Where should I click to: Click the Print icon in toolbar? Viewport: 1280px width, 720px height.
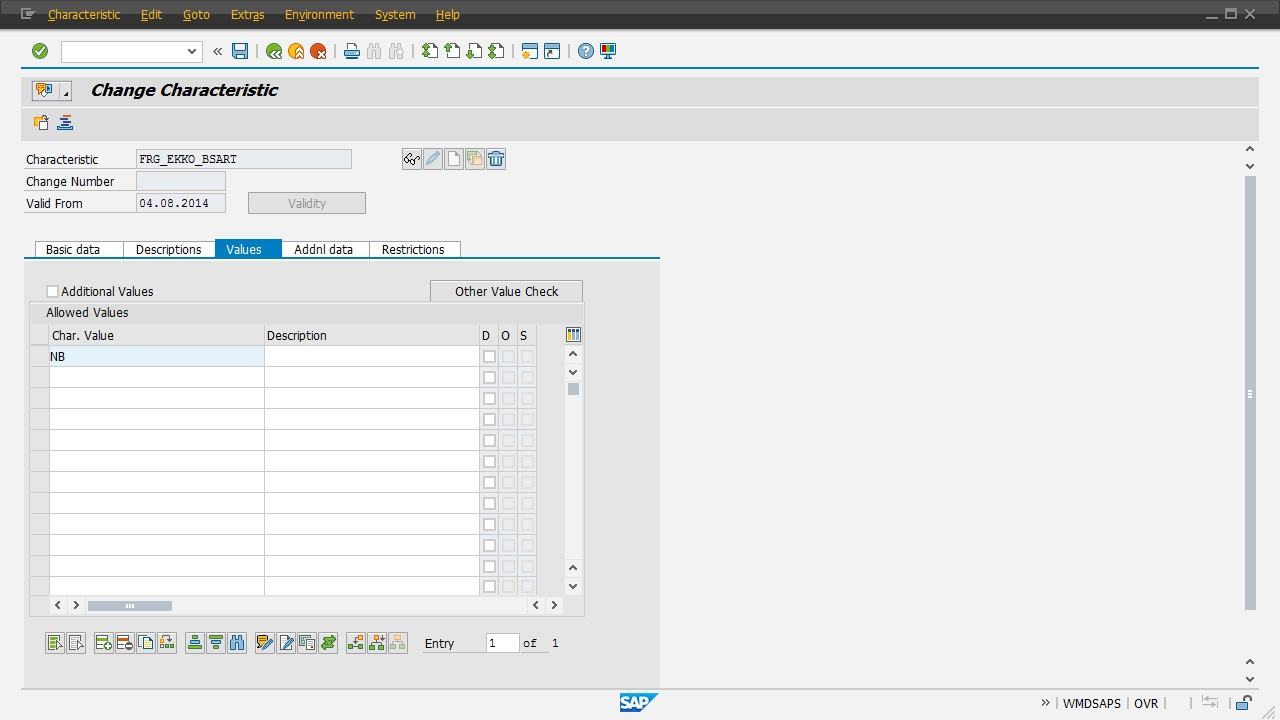click(351, 51)
